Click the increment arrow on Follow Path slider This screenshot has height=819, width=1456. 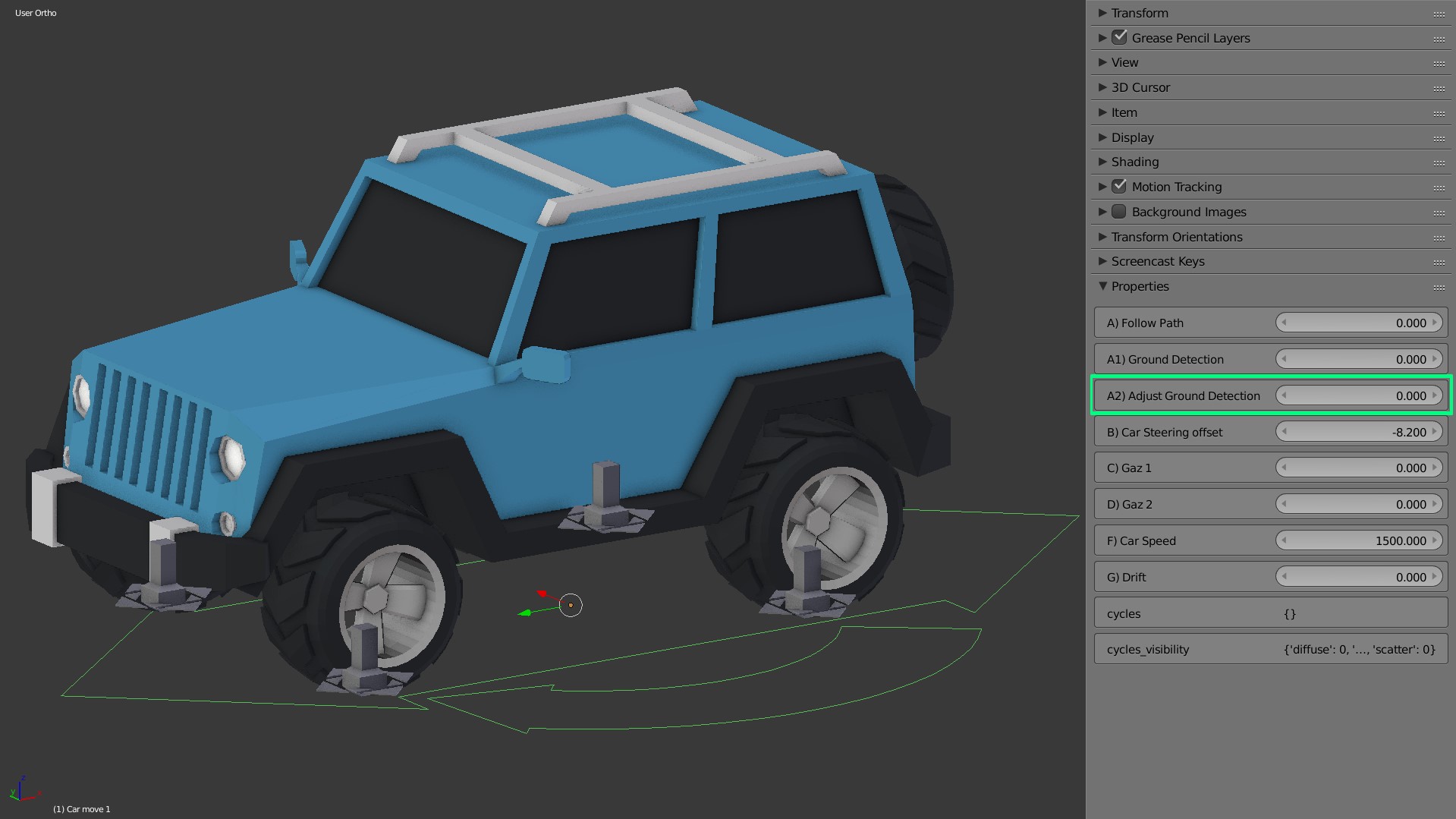point(1434,322)
